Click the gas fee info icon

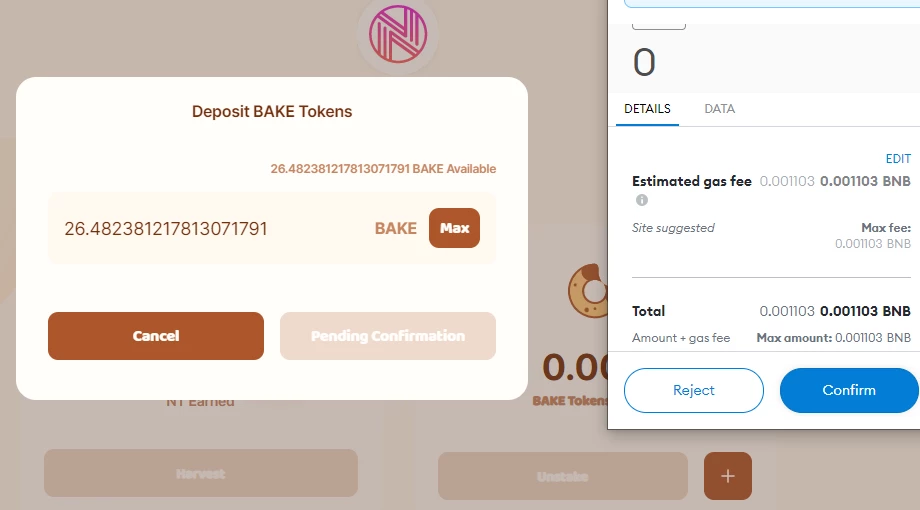point(642,200)
